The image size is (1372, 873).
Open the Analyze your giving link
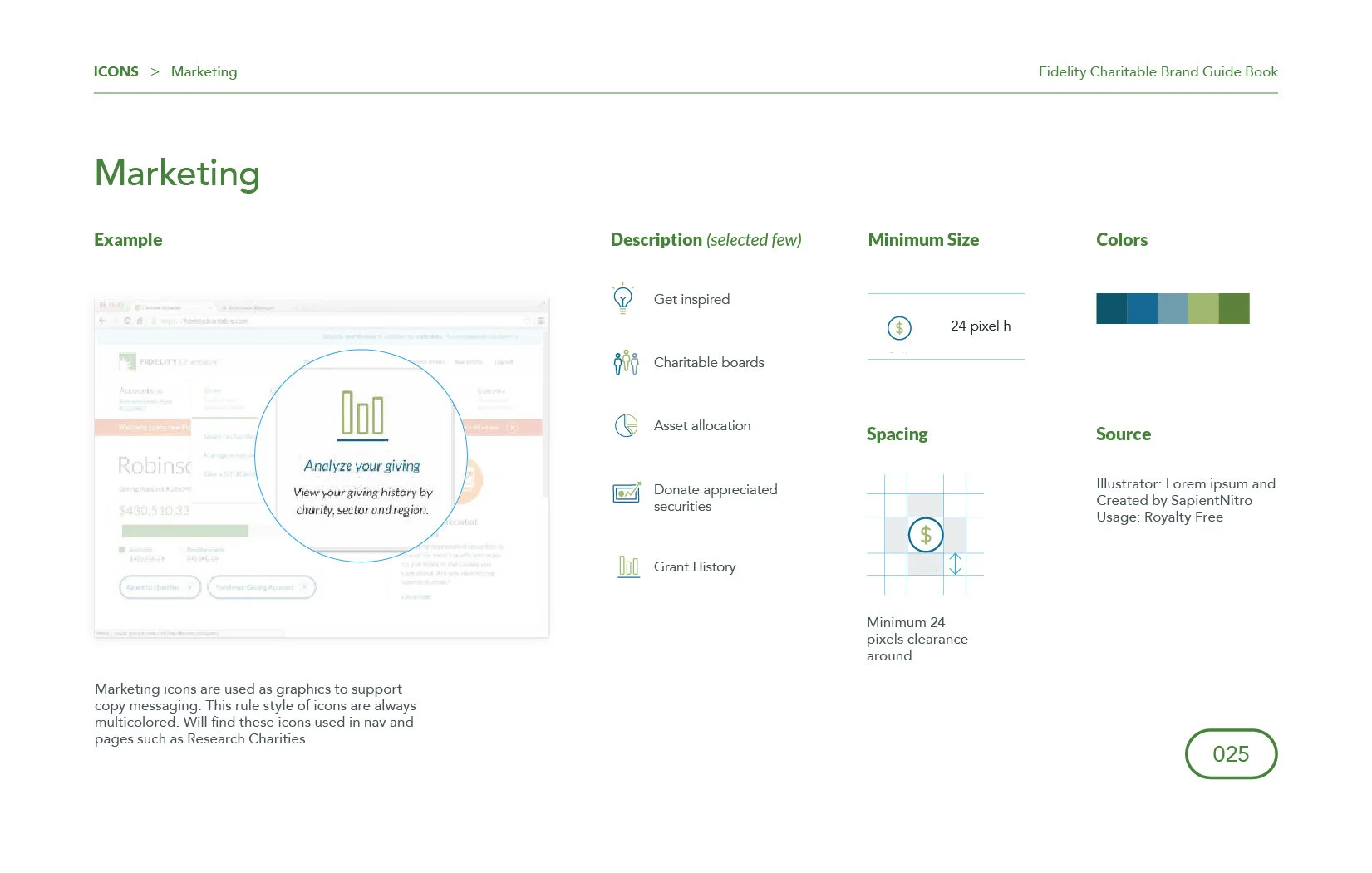[362, 466]
